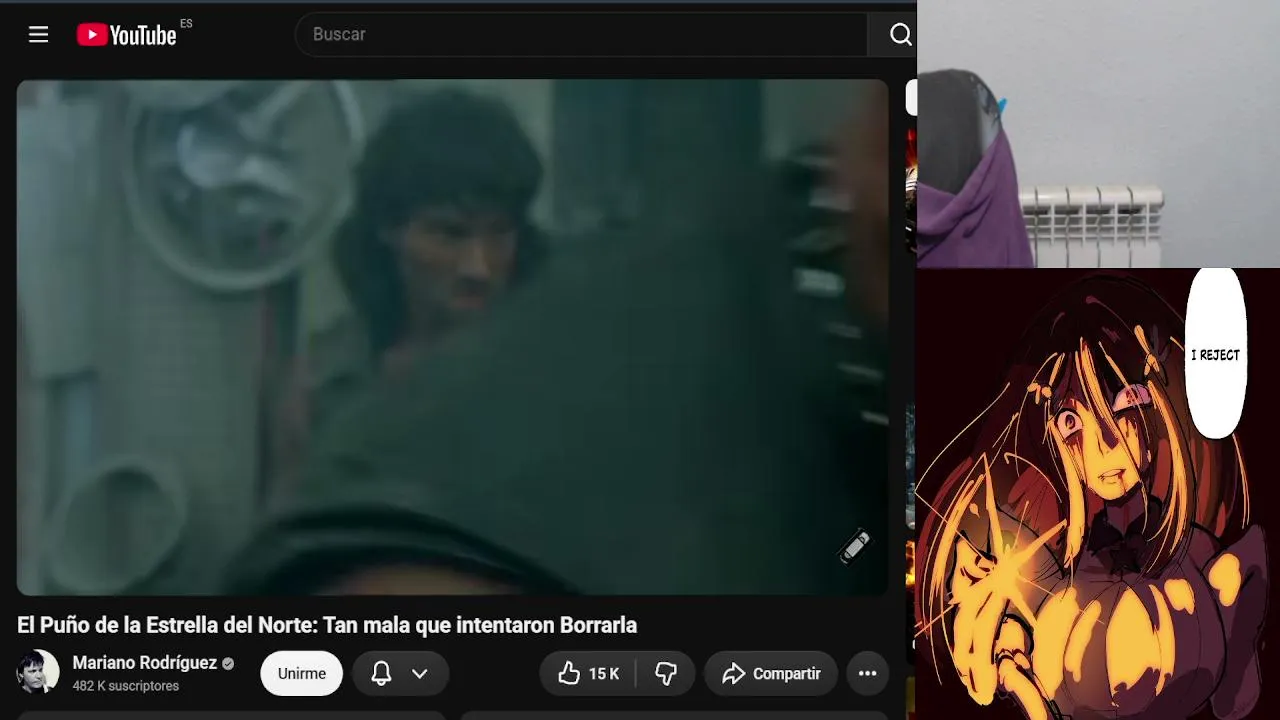The image size is (1280, 720).
Task: Open Mariano Rodríguez channel avatar
Action: click(38, 672)
